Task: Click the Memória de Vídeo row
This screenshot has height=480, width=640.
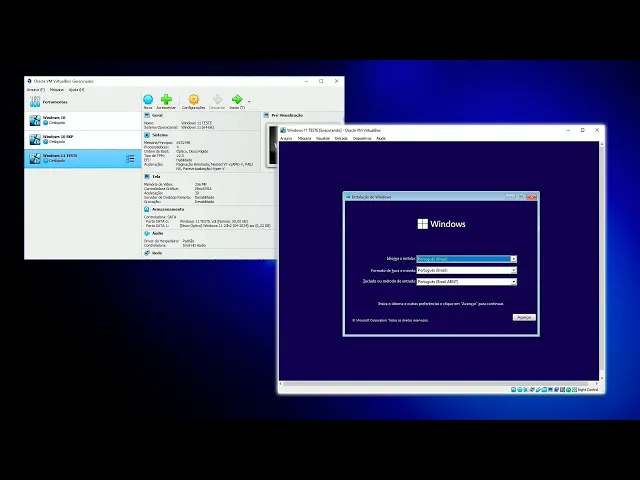Action: click(176, 184)
